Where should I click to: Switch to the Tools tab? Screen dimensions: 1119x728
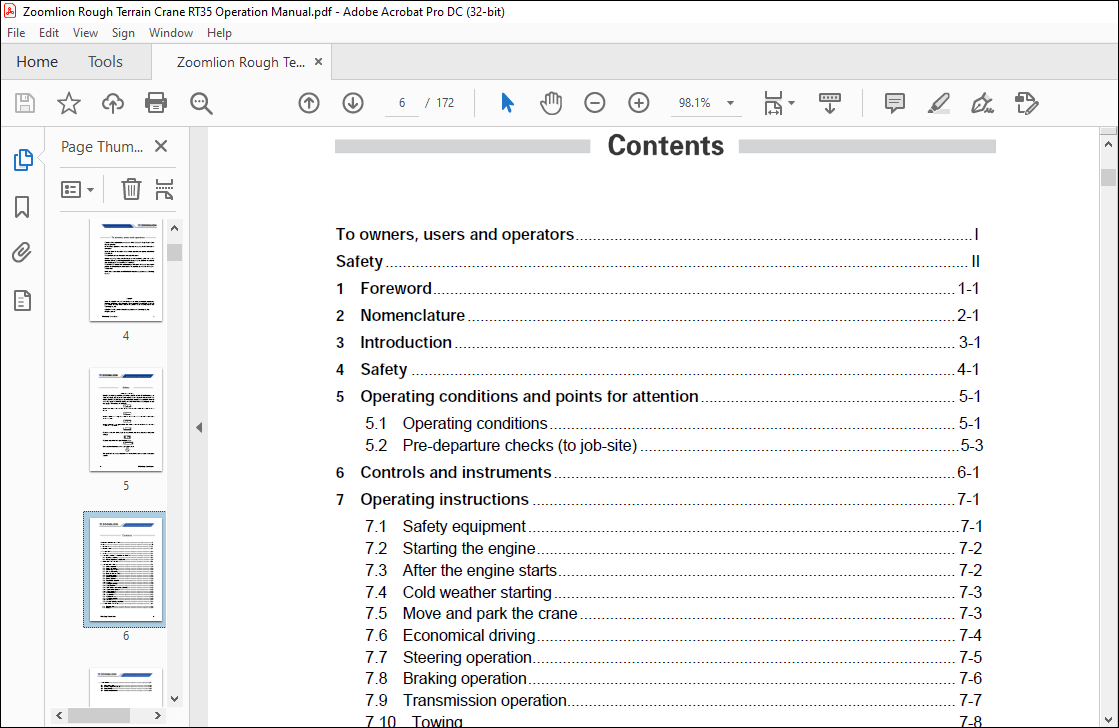[x=105, y=62]
